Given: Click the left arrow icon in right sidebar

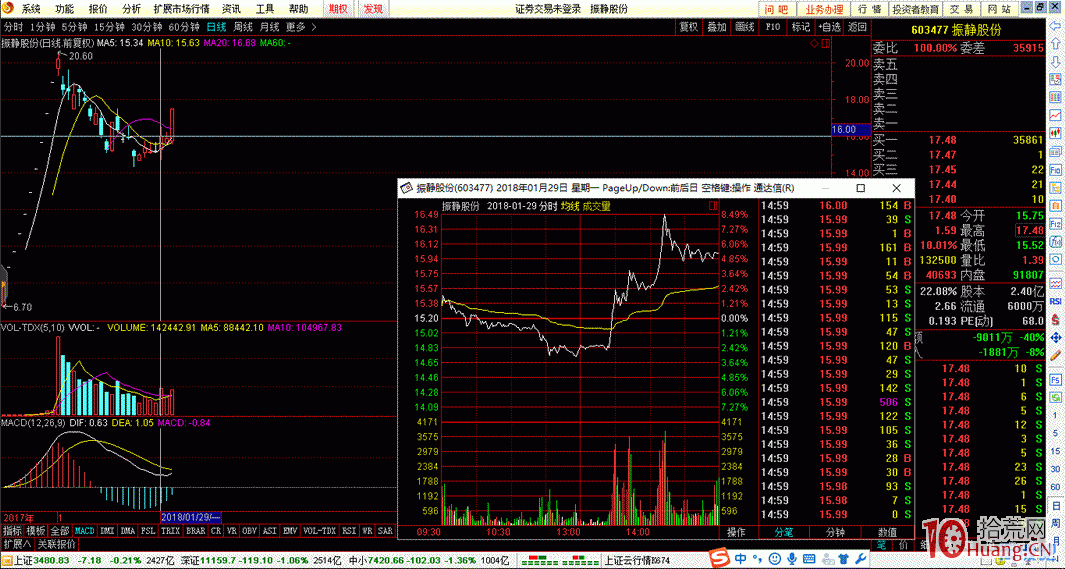Looking at the screenshot, I should point(1055,26).
